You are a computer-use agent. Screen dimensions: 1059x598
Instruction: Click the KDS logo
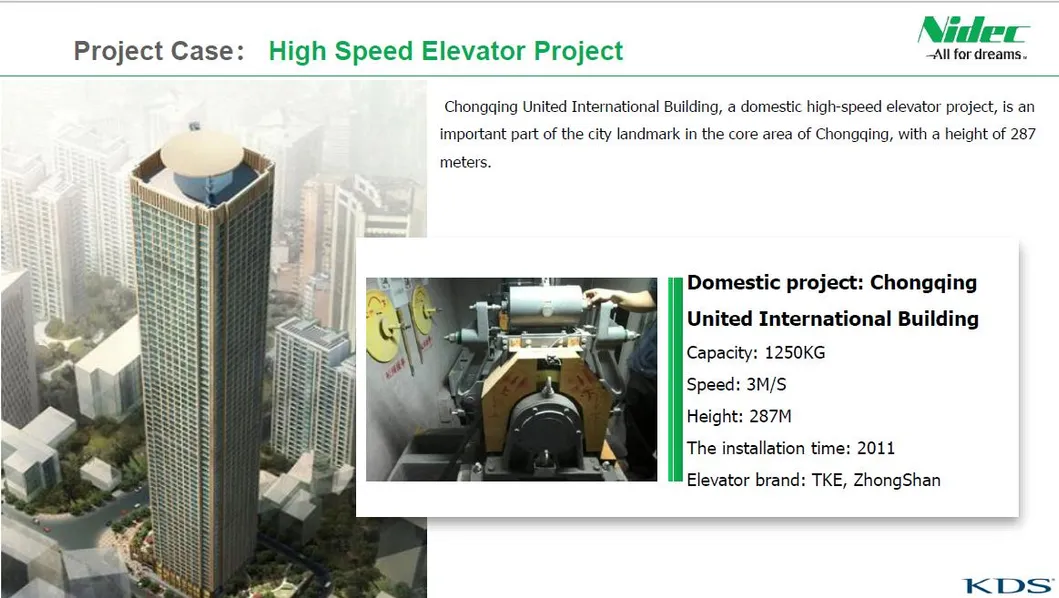pos(1008,585)
